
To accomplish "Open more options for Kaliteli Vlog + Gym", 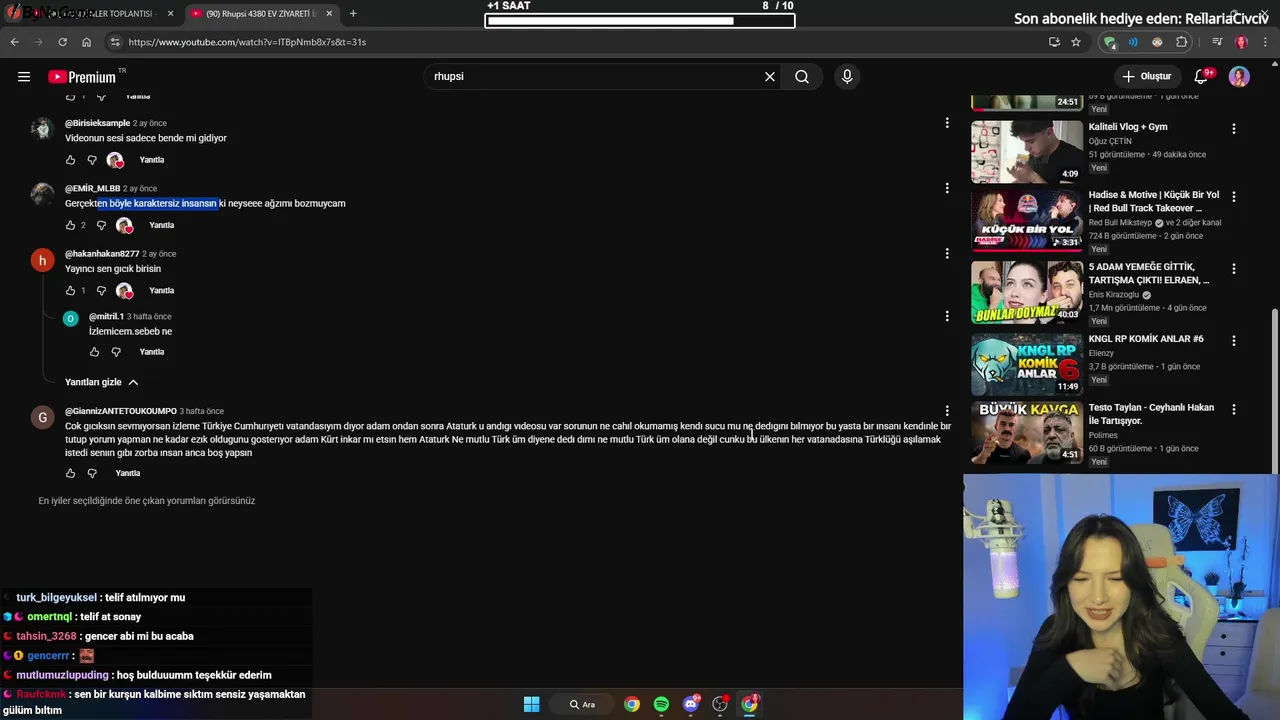I will (1233, 129).
